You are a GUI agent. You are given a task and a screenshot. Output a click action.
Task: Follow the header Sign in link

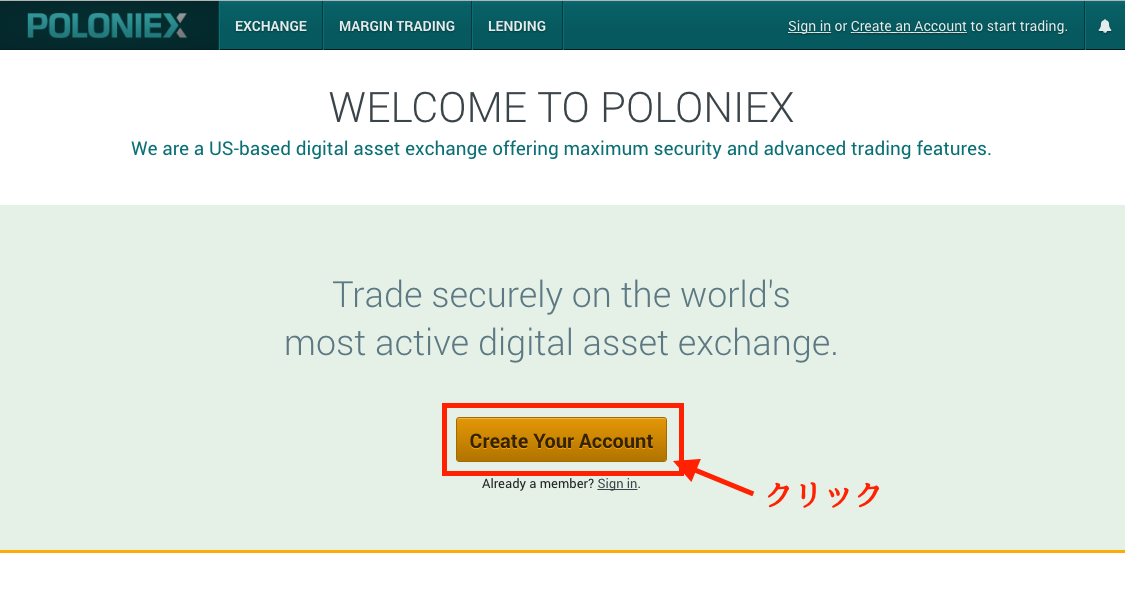(809, 27)
